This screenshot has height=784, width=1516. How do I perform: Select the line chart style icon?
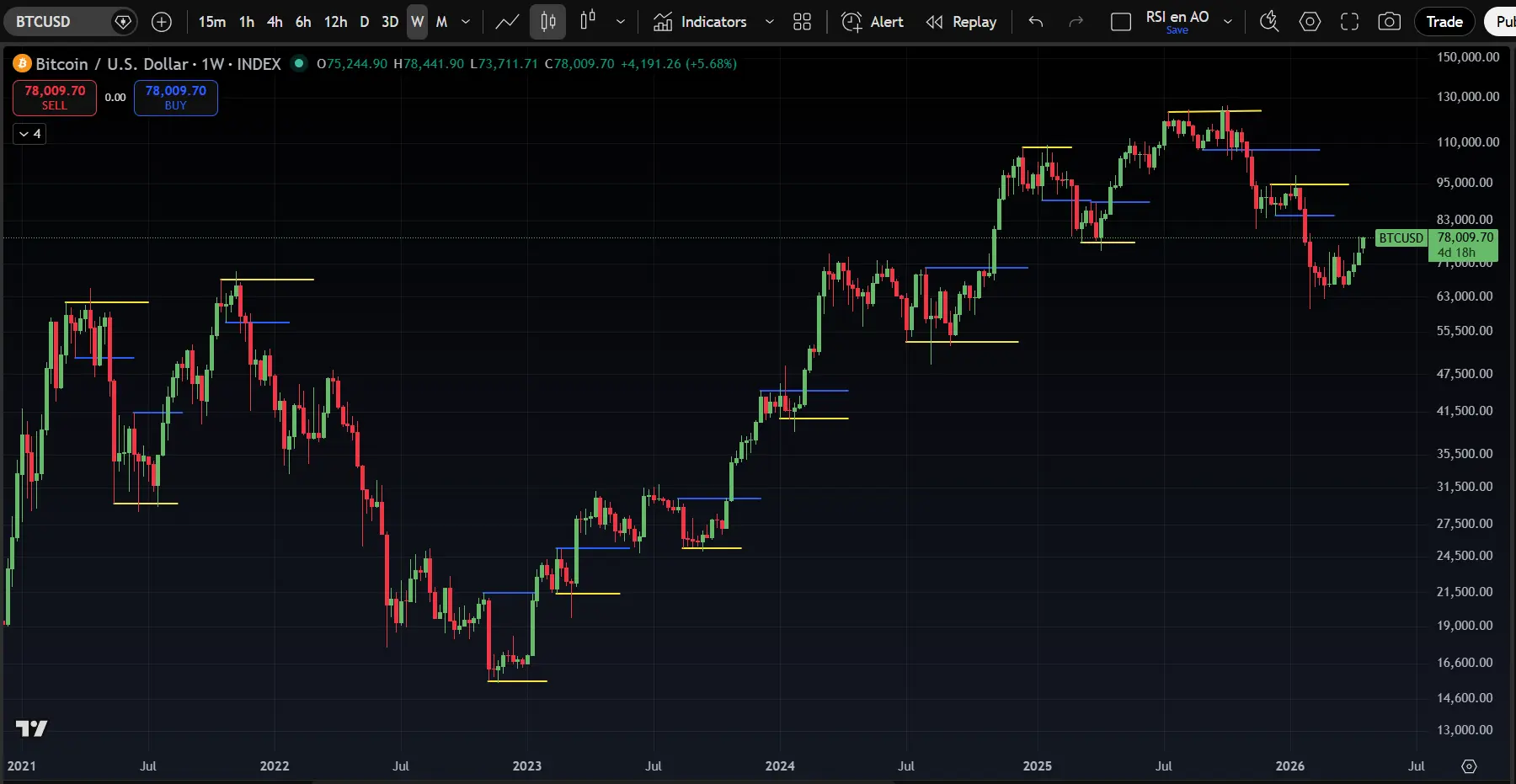pyautogui.click(x=507, y=22)
